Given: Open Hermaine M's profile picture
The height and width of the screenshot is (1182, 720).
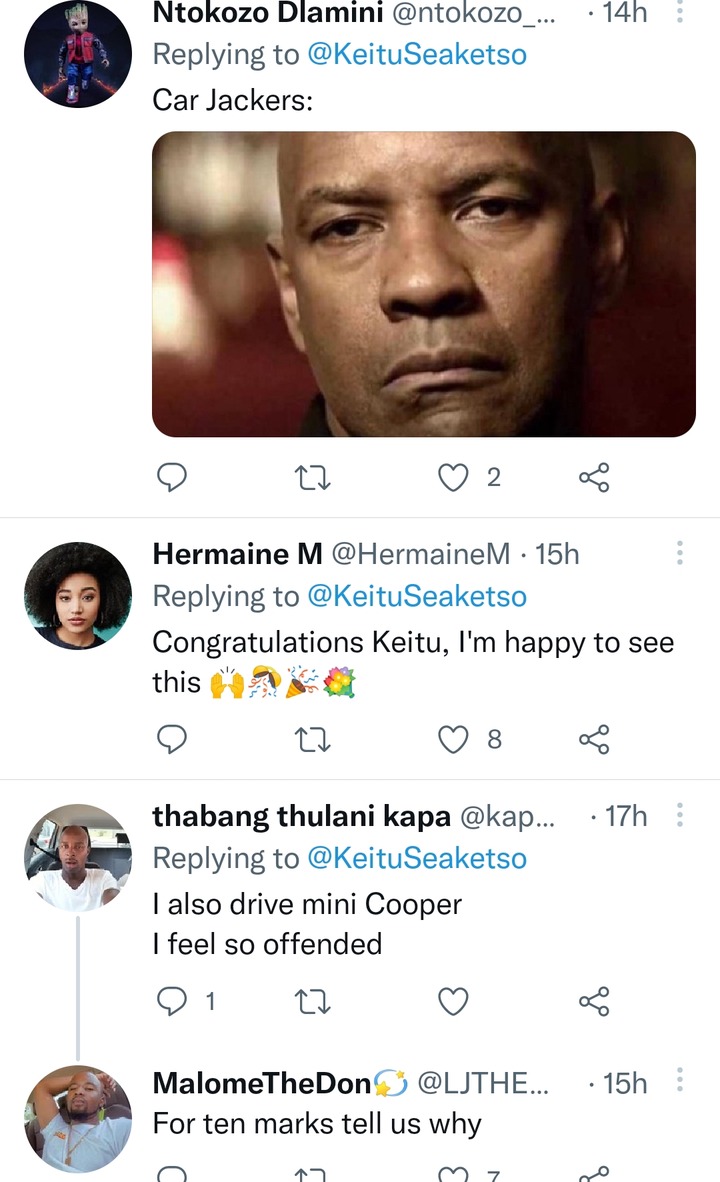Looking at the screenshot, I should (x=78, y=596).
